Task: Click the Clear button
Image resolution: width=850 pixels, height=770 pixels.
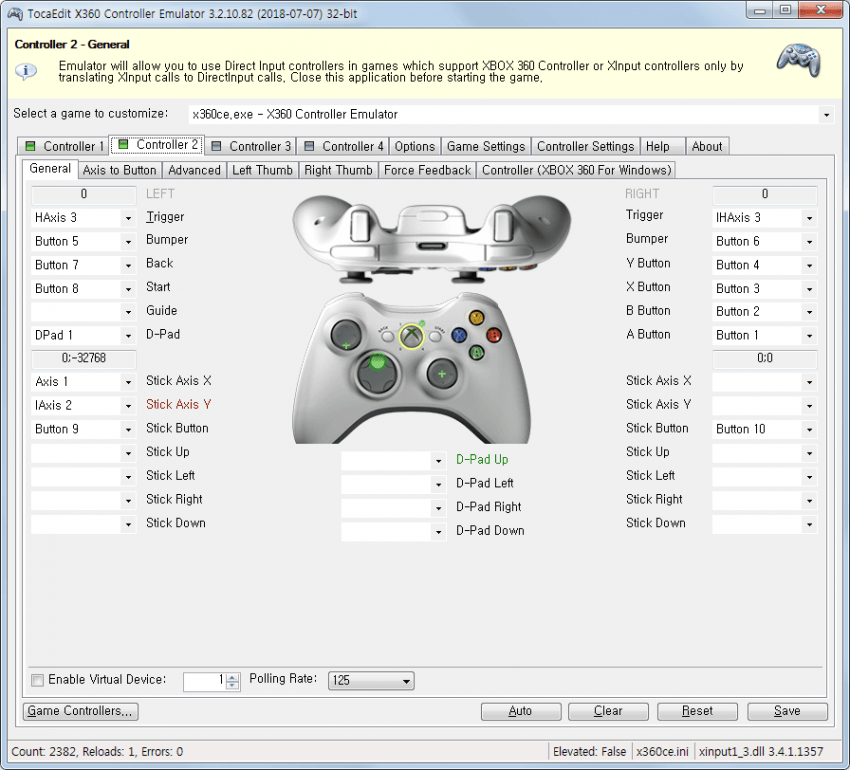Action: (x=608, y=711)
